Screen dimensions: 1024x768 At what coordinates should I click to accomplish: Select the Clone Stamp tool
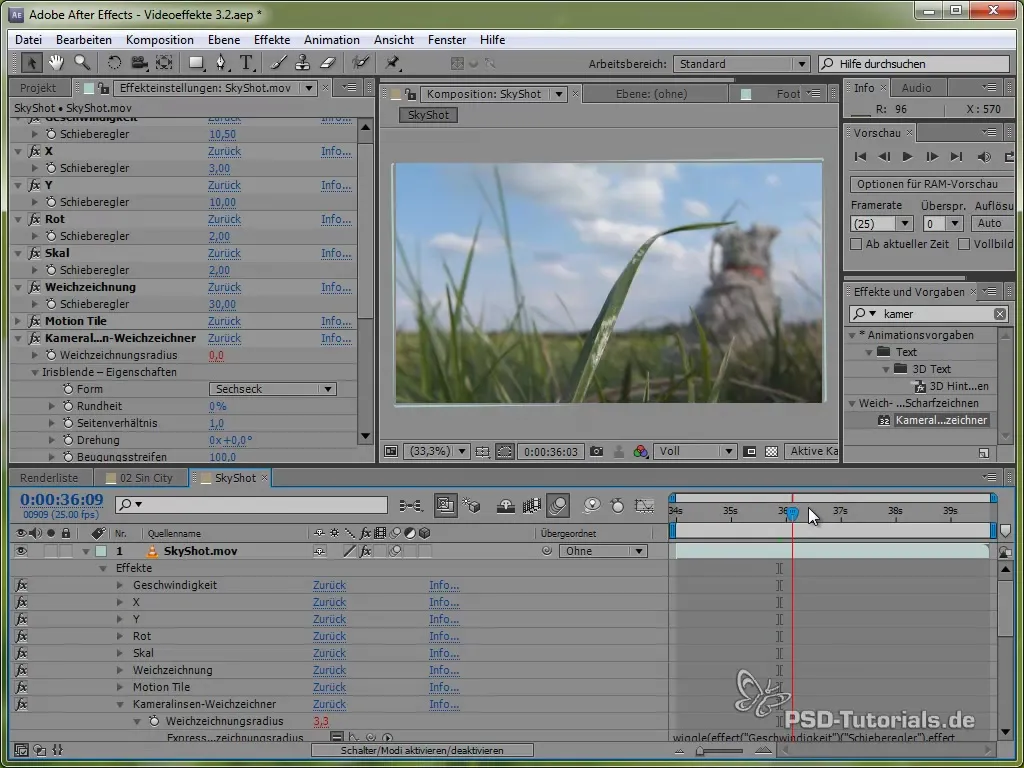tap(302, 63)
